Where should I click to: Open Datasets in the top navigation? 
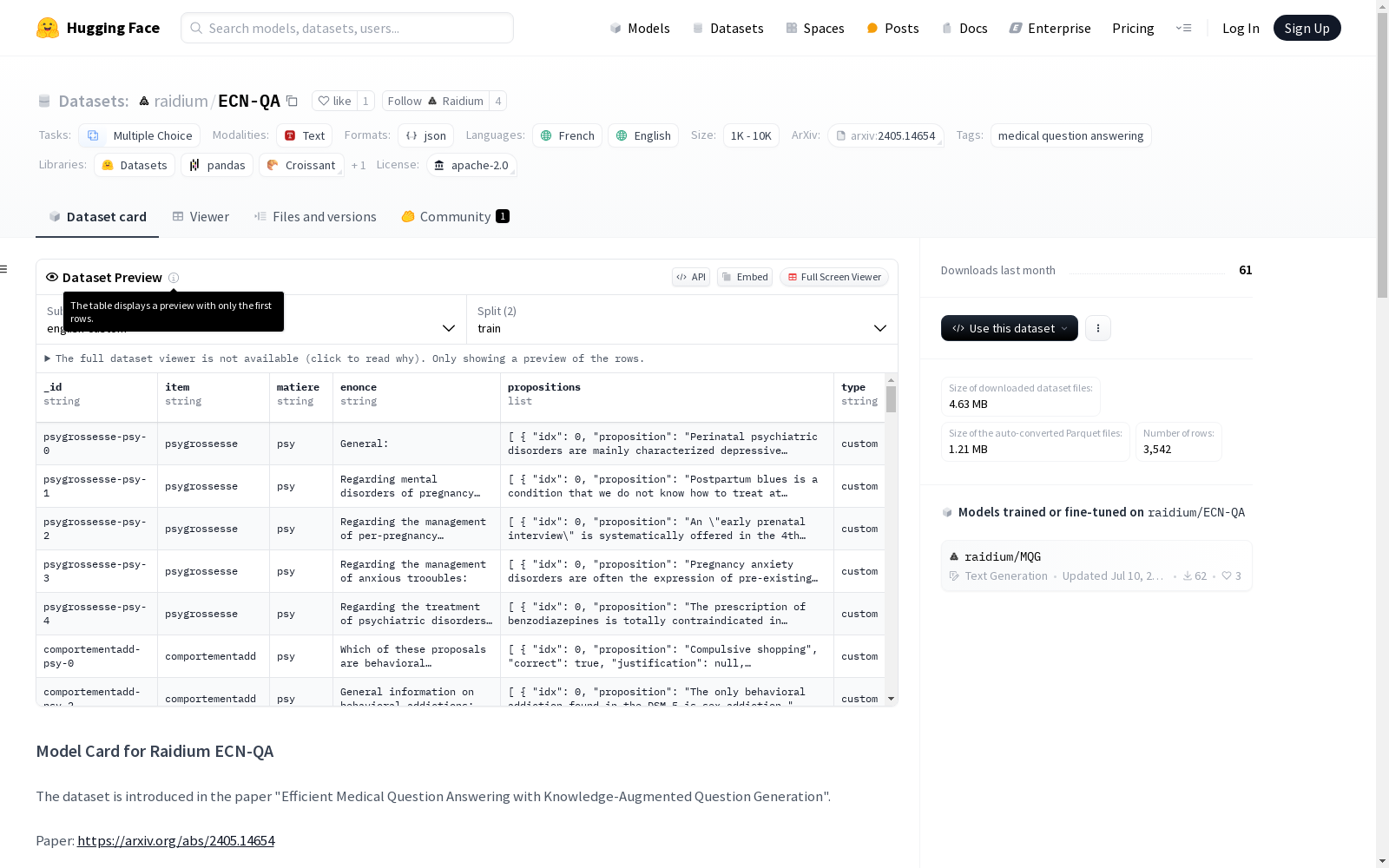[x=727, y=28]
